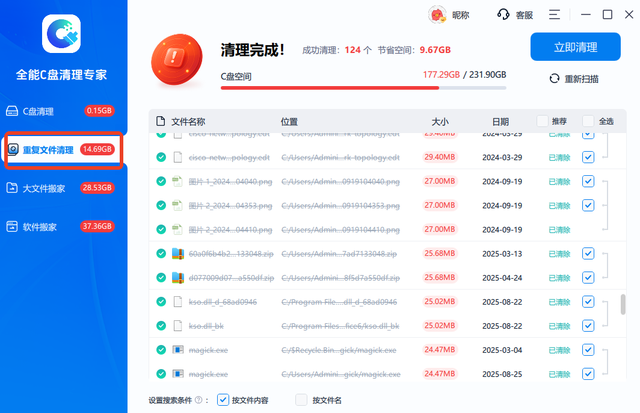Sort by the 大小 column header
This screenshot has width=640, height=413.
pyautogui.click(x=440, y=122)
